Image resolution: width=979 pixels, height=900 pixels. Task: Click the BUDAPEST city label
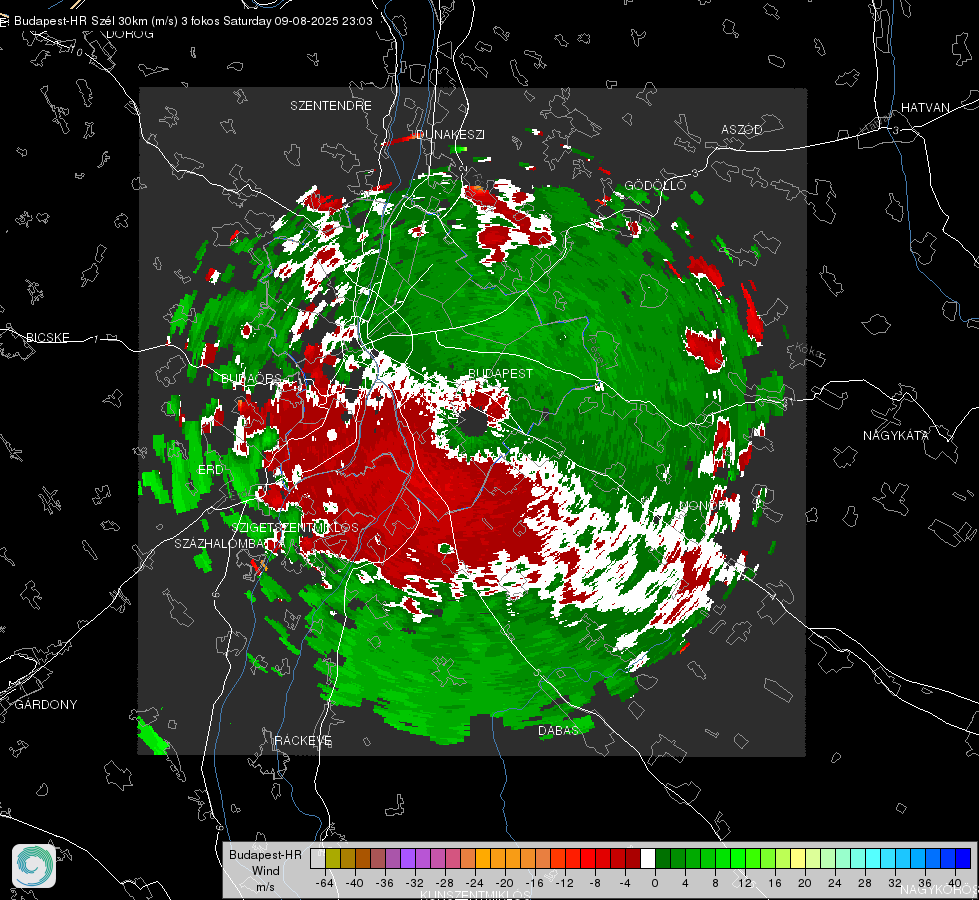[x=500, y=373]
